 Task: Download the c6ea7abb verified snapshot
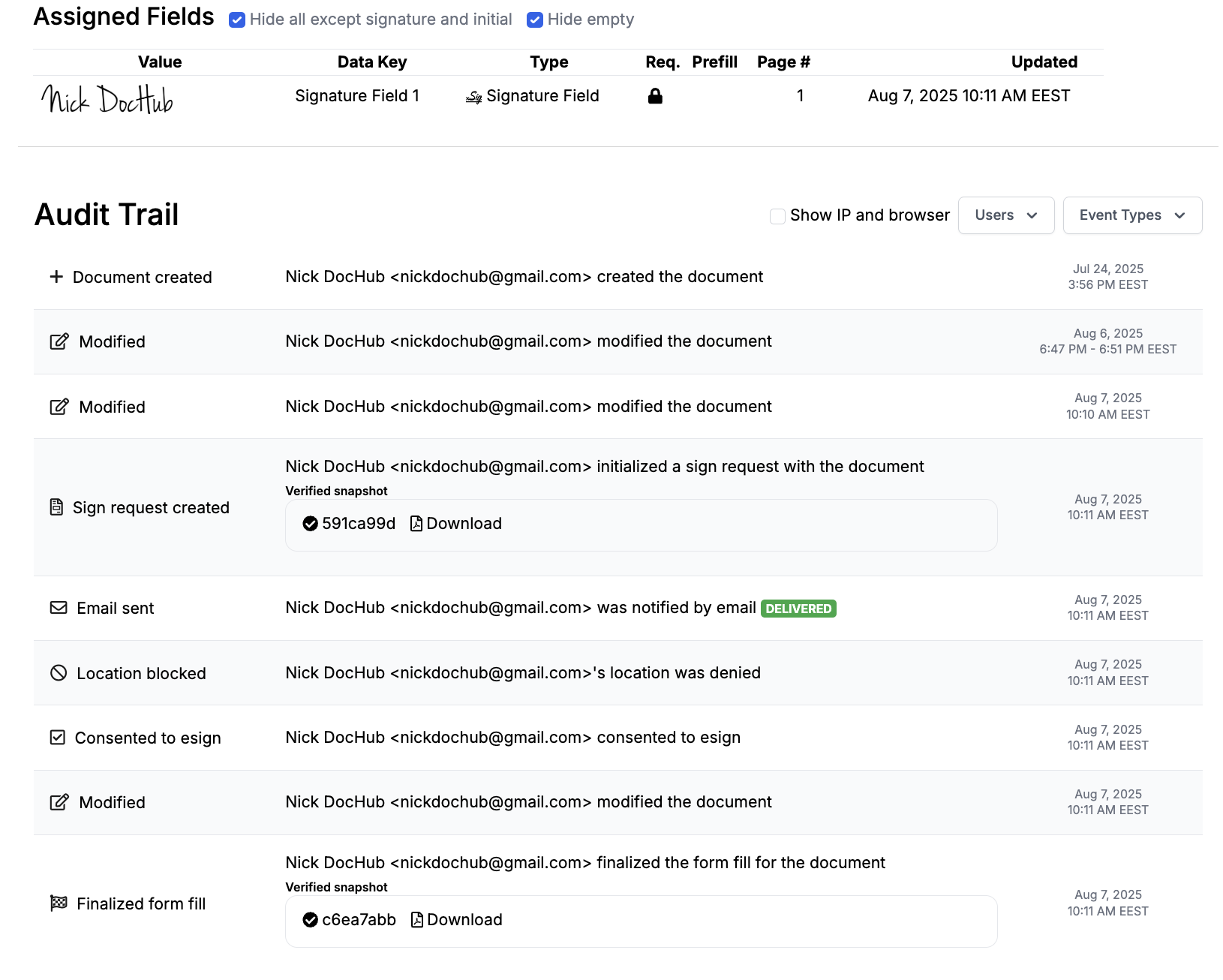457,920
